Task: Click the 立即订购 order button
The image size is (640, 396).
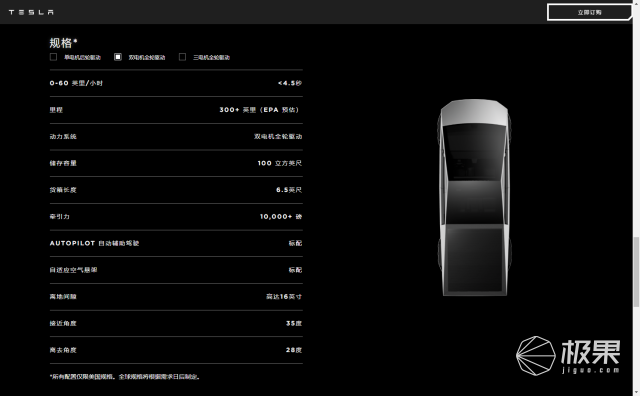Action: click(589, 12)
